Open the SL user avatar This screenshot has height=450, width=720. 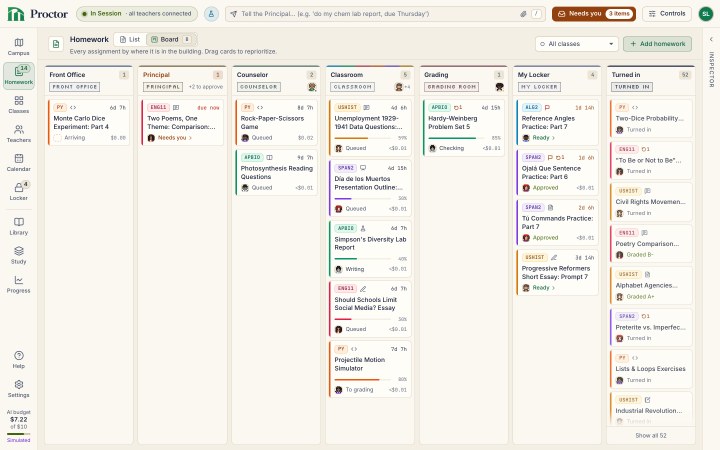706,14
